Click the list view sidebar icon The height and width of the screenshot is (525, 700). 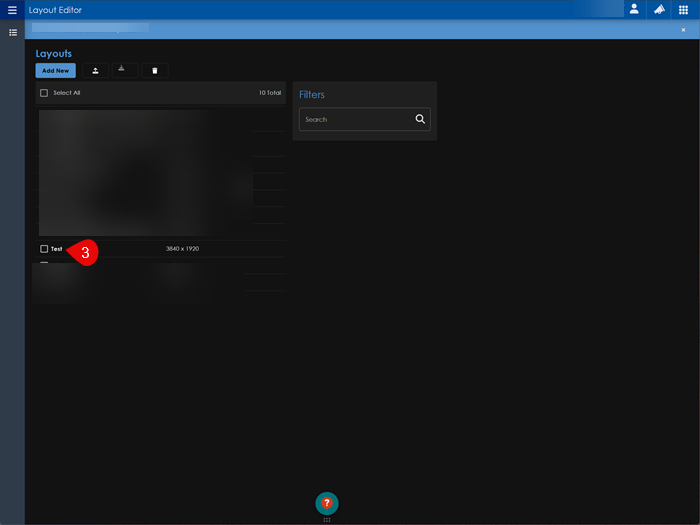coord(13,33)
